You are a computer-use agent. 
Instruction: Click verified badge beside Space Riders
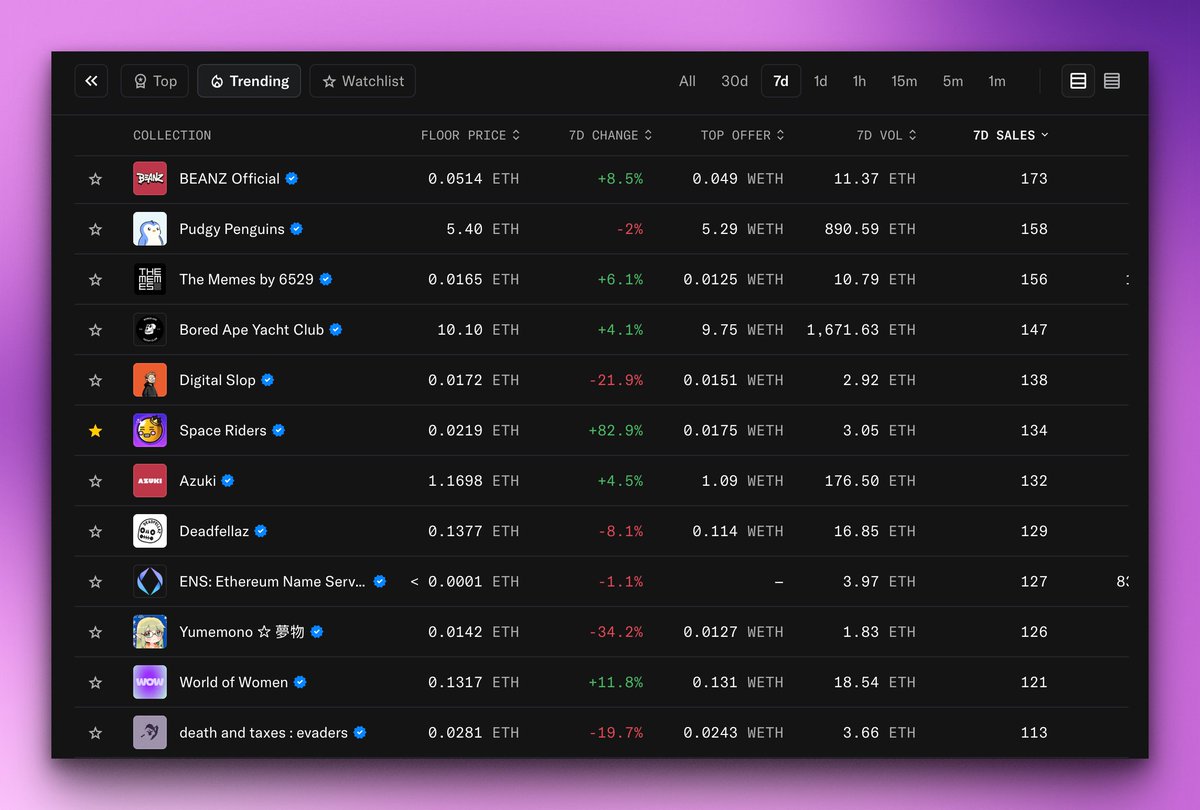[279, 430]
